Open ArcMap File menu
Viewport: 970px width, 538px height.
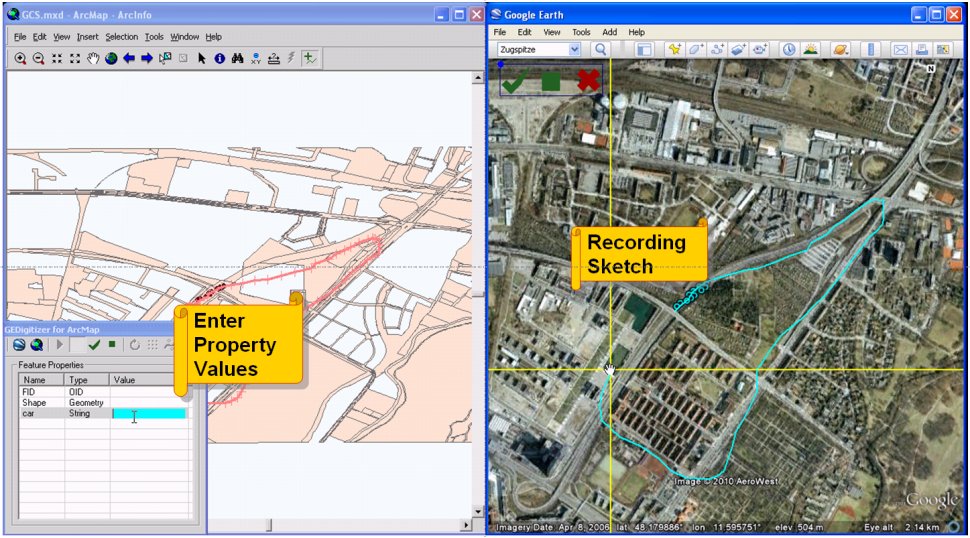pyautogui.click(x=20, y=37)
